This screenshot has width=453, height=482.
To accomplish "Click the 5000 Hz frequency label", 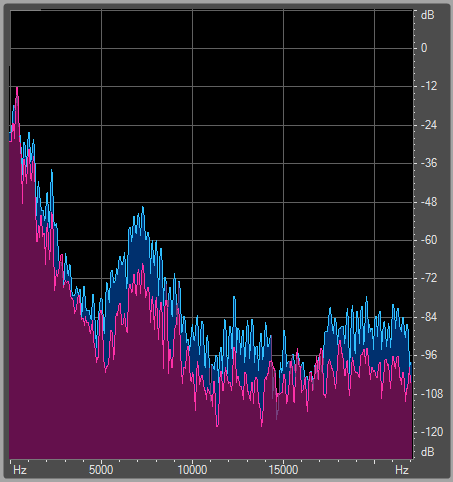I will (101, 470).
